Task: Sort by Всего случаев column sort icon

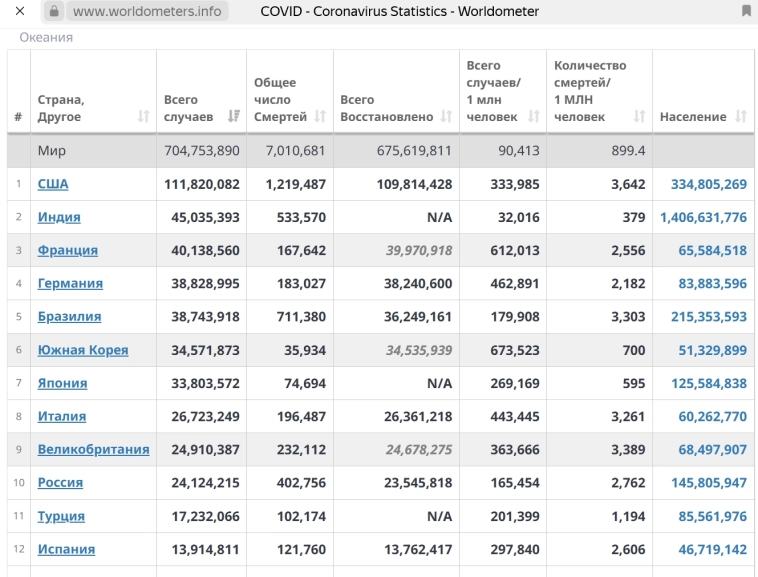Action: [x=233, y=117]
